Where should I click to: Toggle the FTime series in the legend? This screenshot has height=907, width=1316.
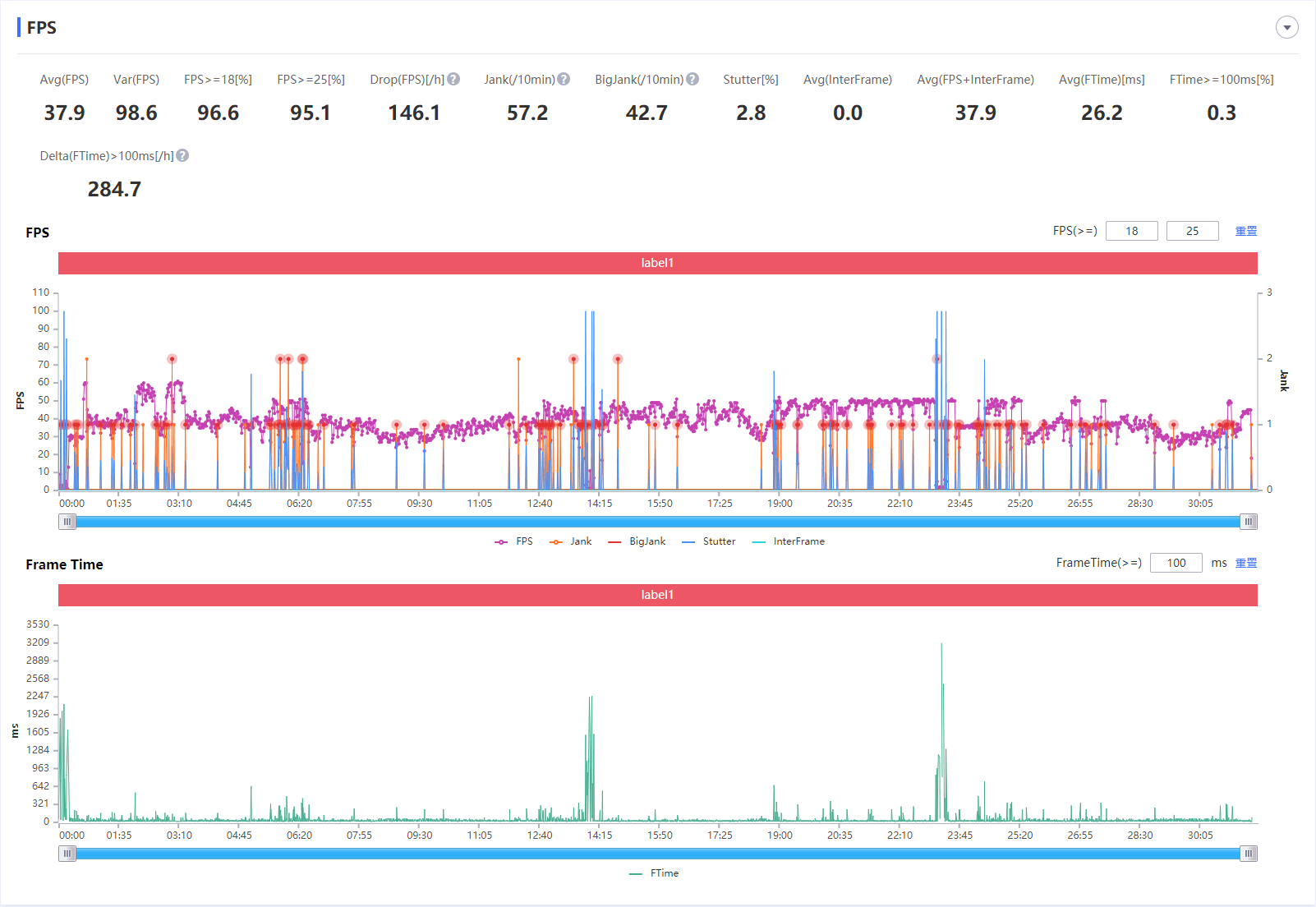(655, 873)
